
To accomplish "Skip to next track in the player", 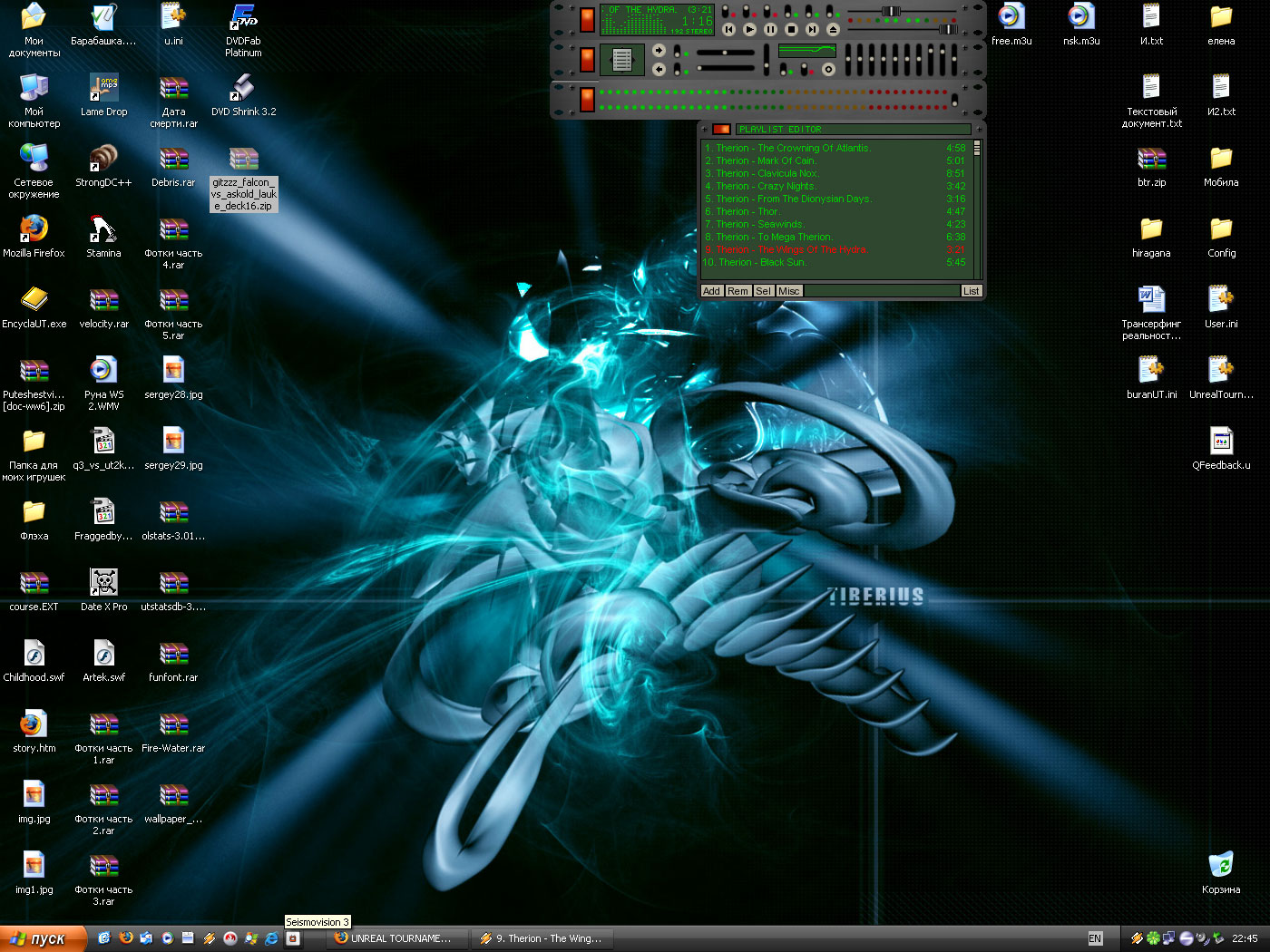I will (812, 30).
